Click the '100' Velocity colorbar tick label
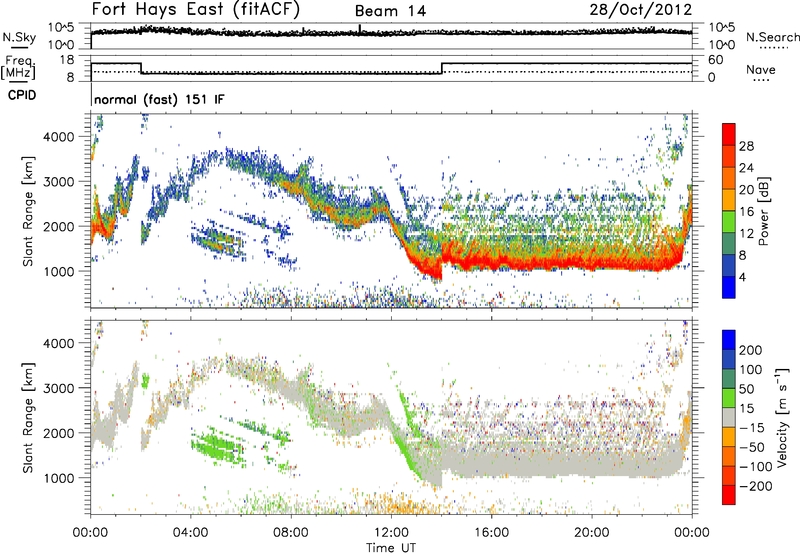This screenshot has width=800, height=554. click(751, 369)
